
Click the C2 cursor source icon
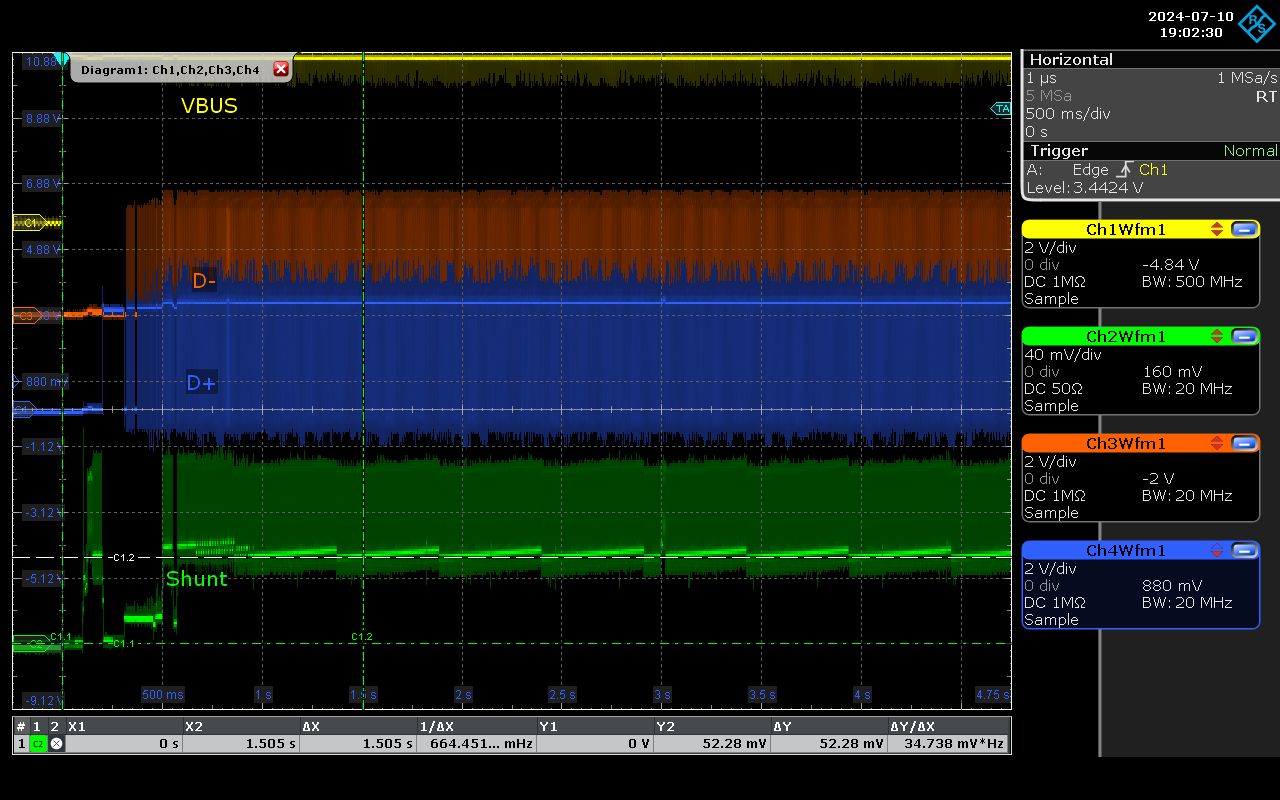[x=38, y=744]
